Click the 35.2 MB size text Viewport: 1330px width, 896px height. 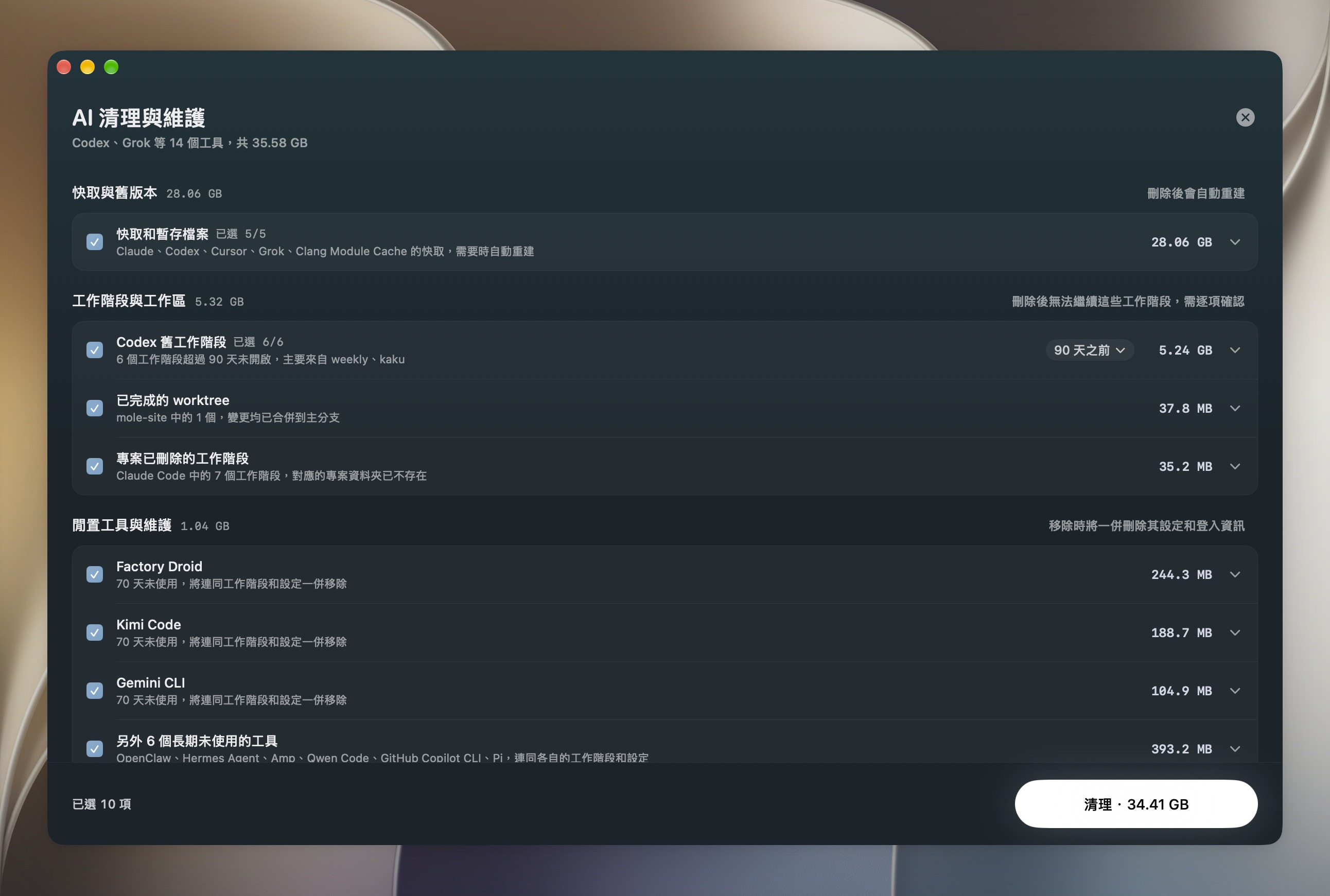coord(1185,467)
